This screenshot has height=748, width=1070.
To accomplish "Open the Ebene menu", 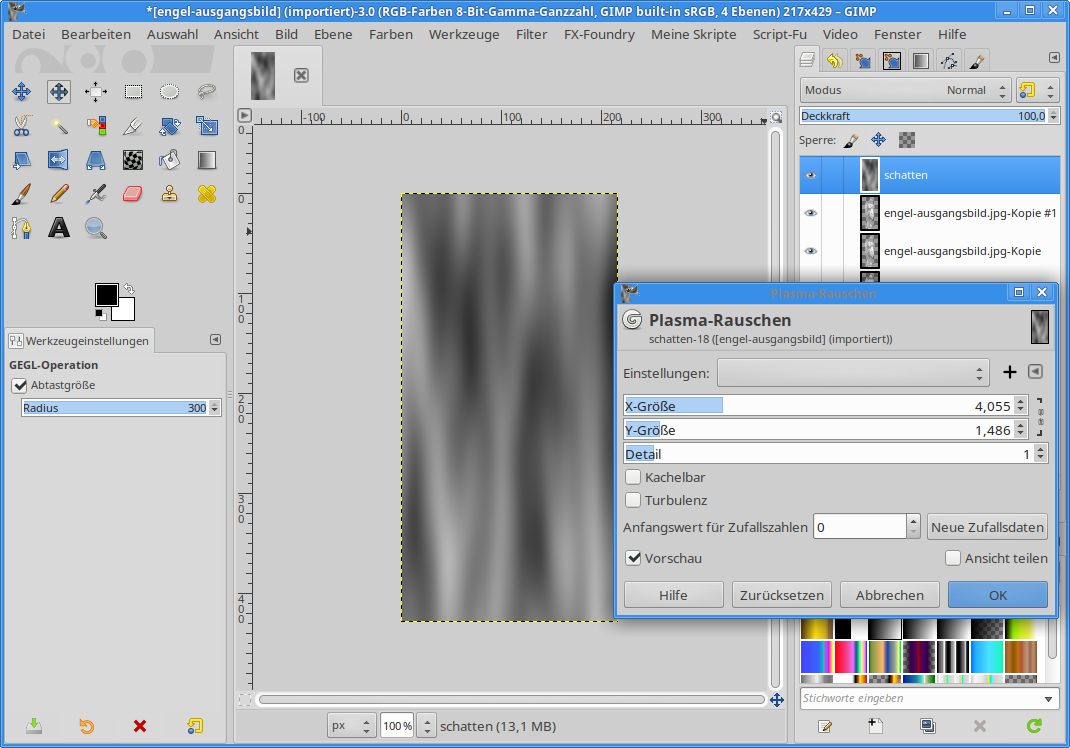I will [333, 34].
